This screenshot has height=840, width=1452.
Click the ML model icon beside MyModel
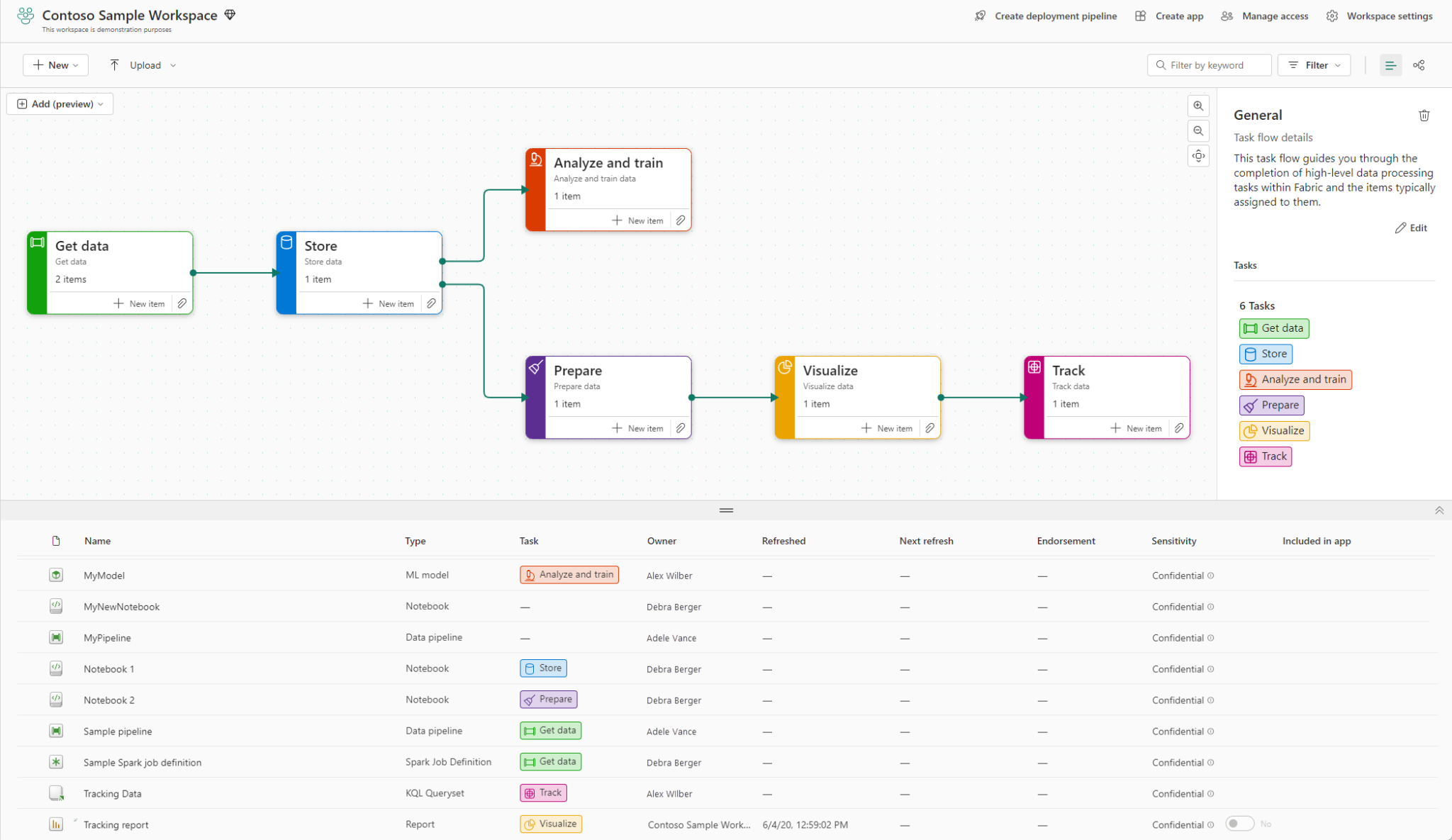[56, 575]
